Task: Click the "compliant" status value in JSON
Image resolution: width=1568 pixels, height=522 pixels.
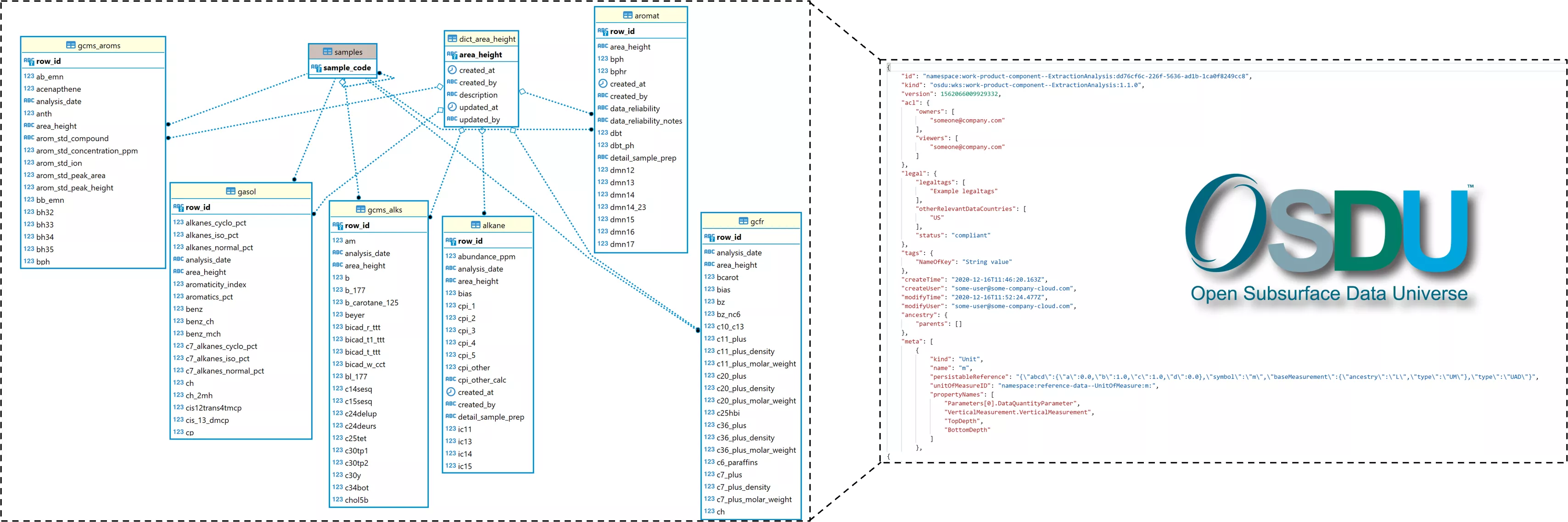Action: (971, 235)
